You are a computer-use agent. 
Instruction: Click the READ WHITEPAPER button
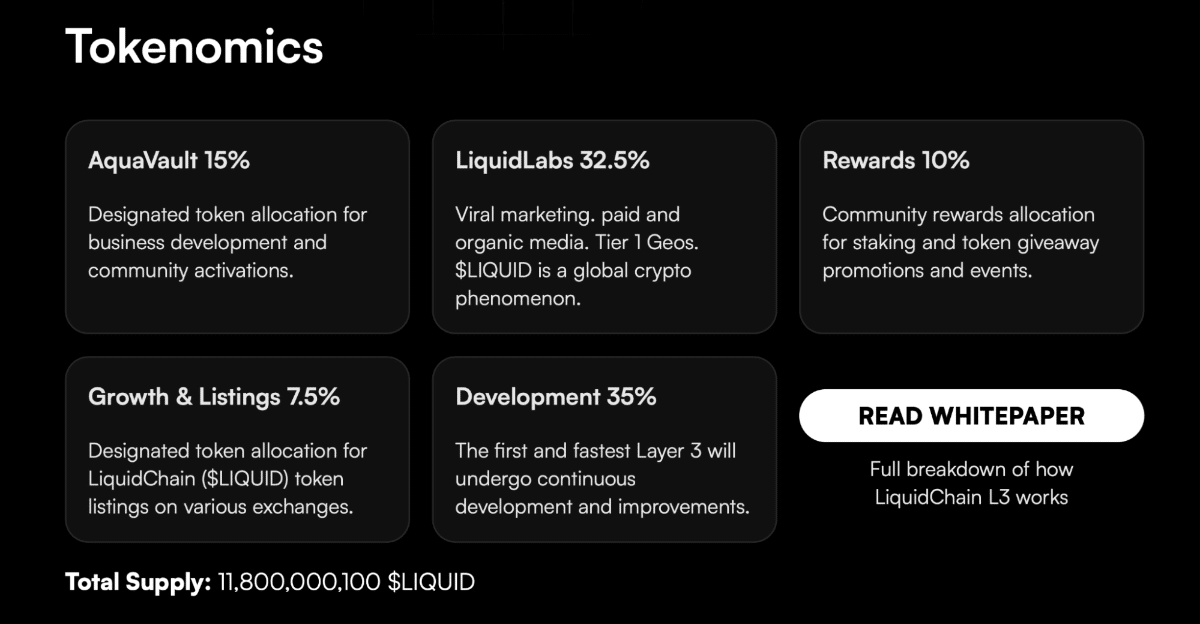(971, 415)
